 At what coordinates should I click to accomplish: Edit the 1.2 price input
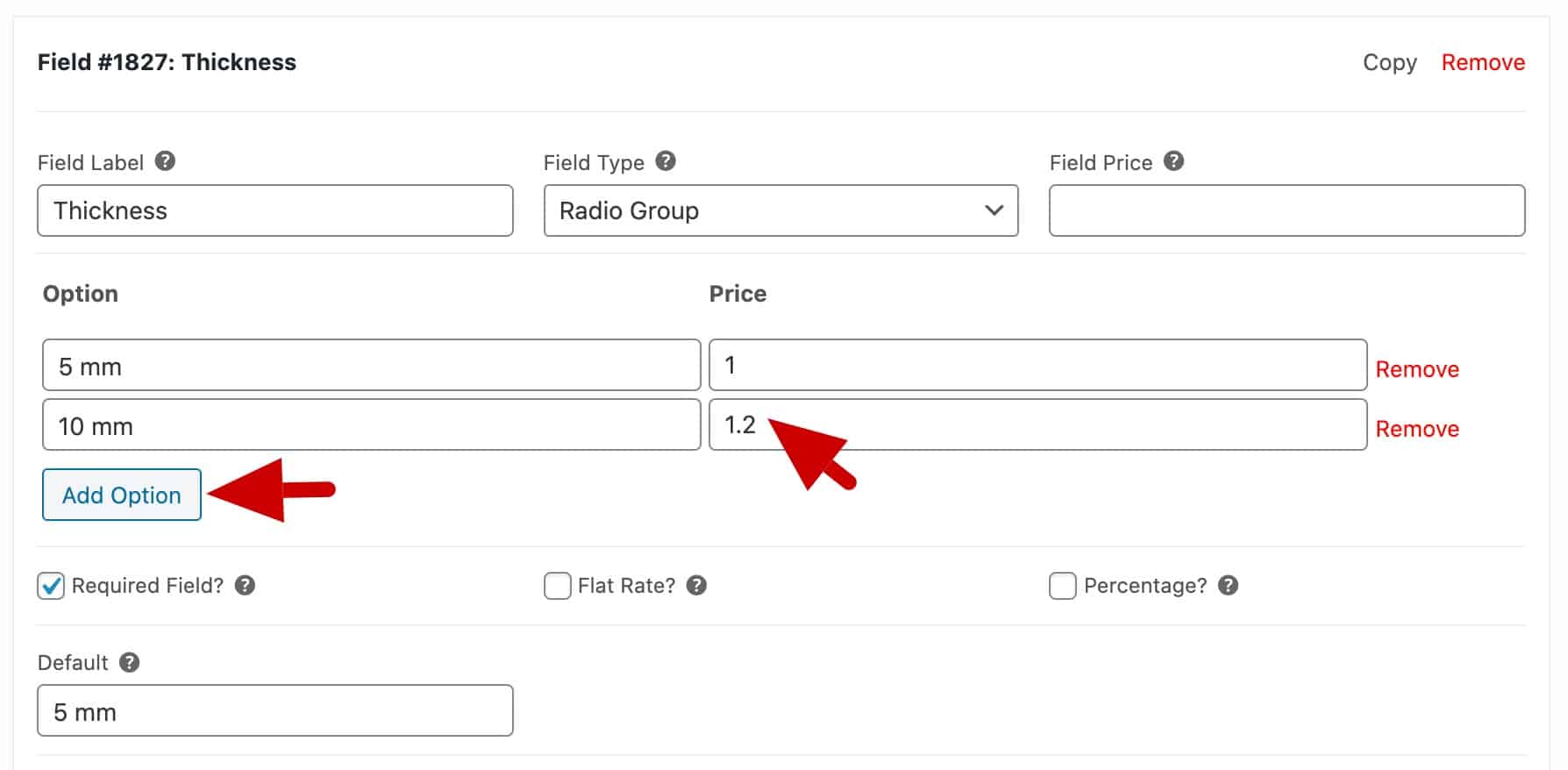1038,424
